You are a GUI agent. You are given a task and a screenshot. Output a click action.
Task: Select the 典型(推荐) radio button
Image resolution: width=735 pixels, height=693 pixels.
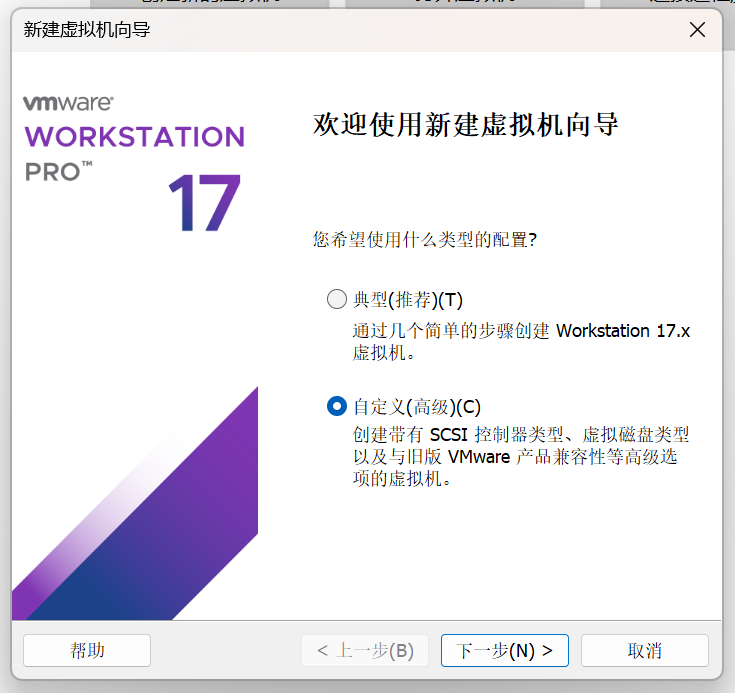pyautogui.click(x=337, y=299)
